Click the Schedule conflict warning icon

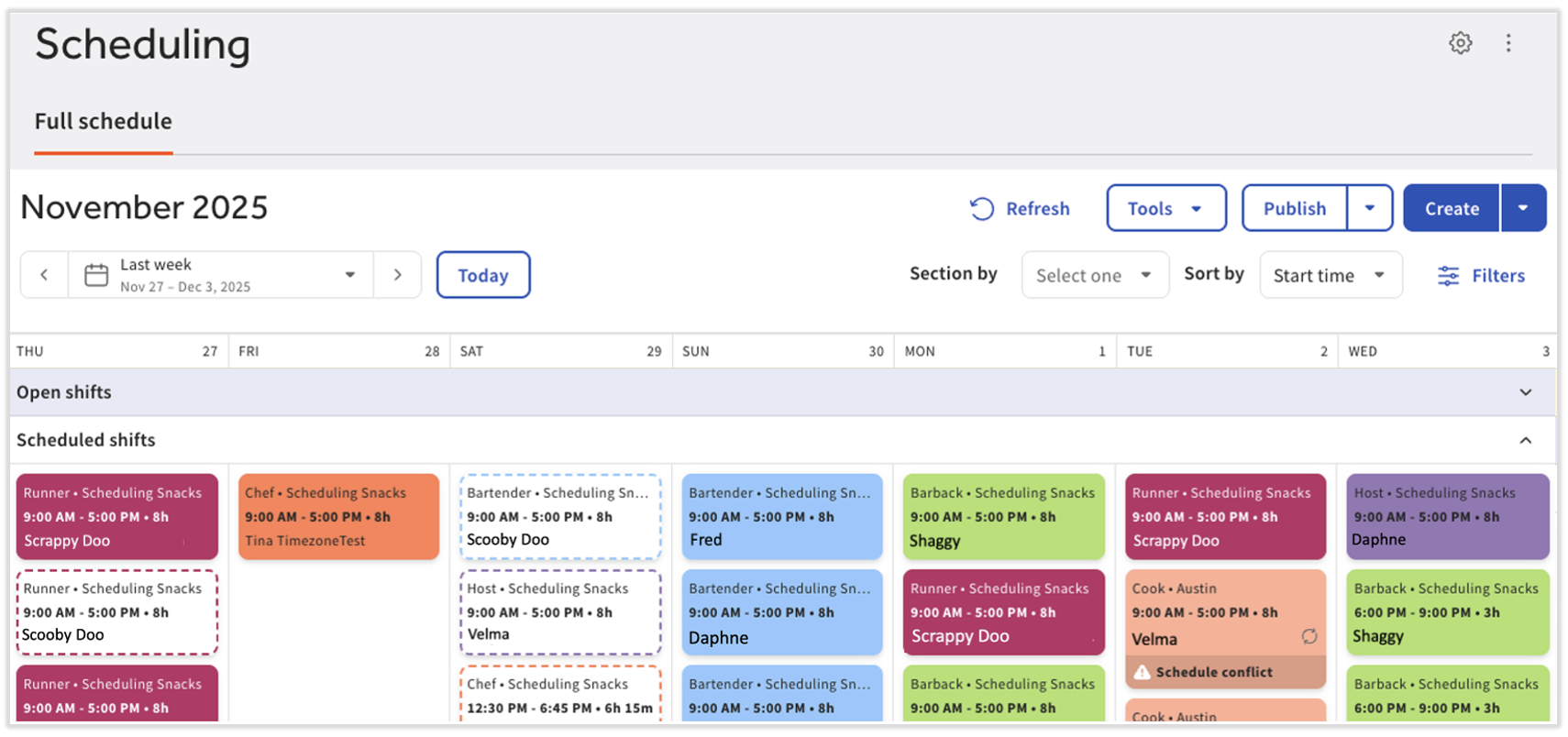(x=1142, y=673)
